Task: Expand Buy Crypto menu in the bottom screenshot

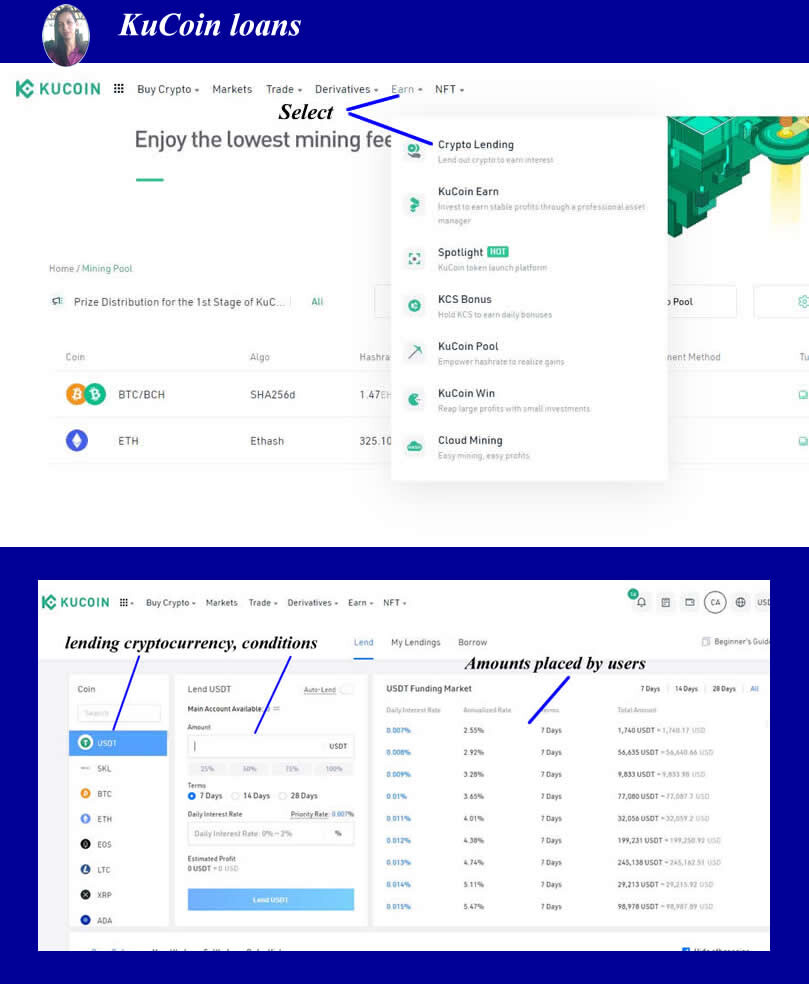Action: 171,602
